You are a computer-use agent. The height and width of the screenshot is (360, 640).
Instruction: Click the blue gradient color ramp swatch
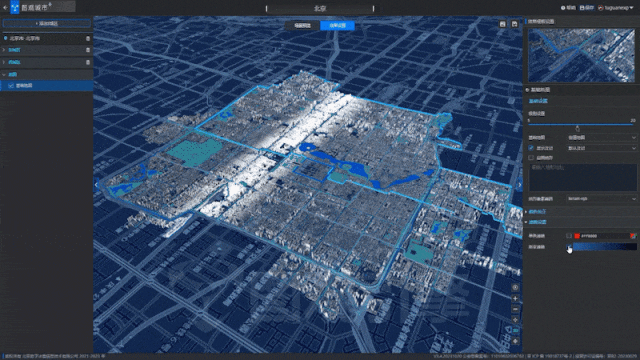point(605,247)
